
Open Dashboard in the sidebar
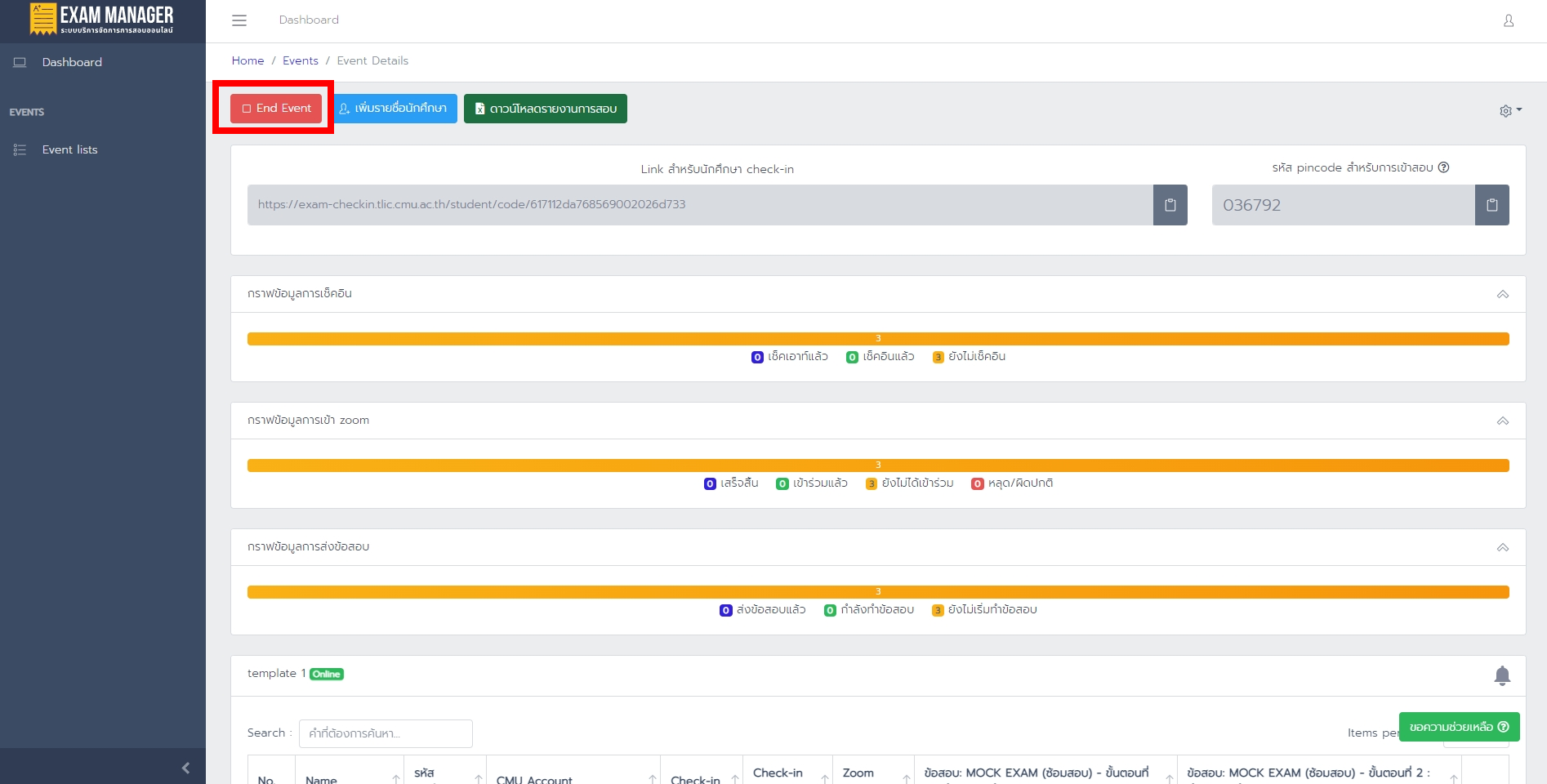click(72, 62)
